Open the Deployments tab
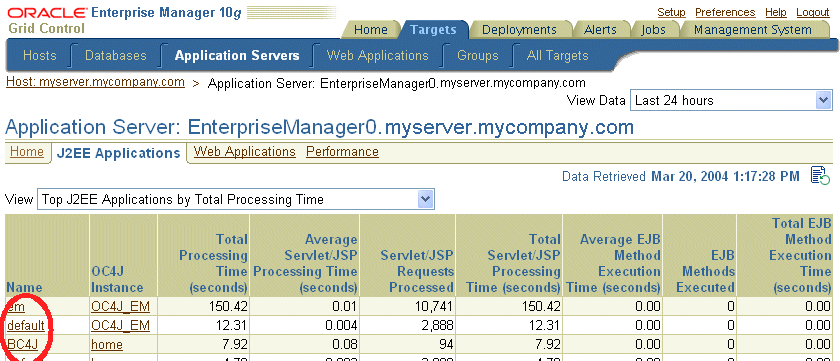The image size is (840, 361). tap(519, 29)
